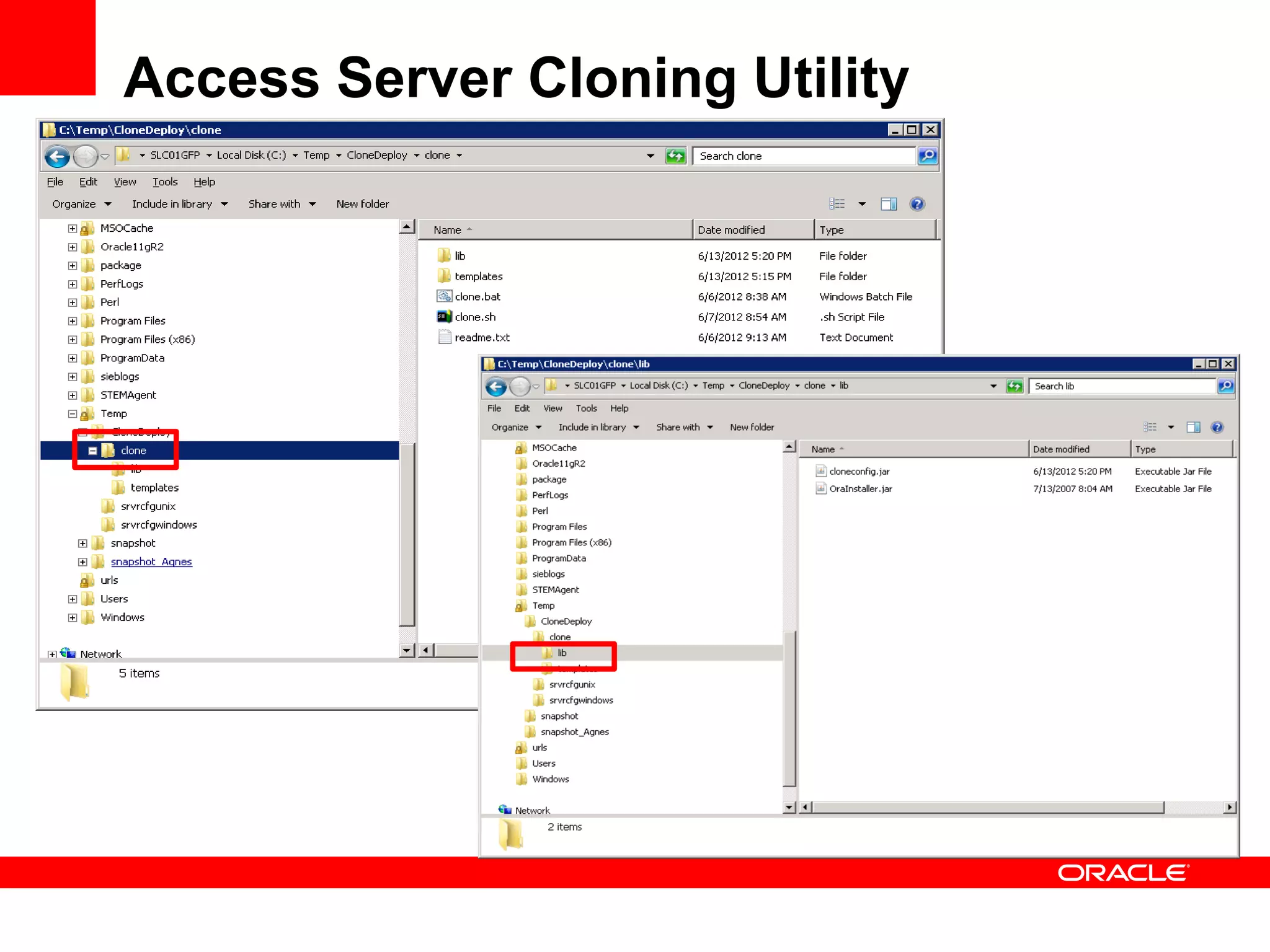Screen dimensions: 1270x952
Task: Toggle the preview pane icon in the lib window
Action: tap(1193, 427)
